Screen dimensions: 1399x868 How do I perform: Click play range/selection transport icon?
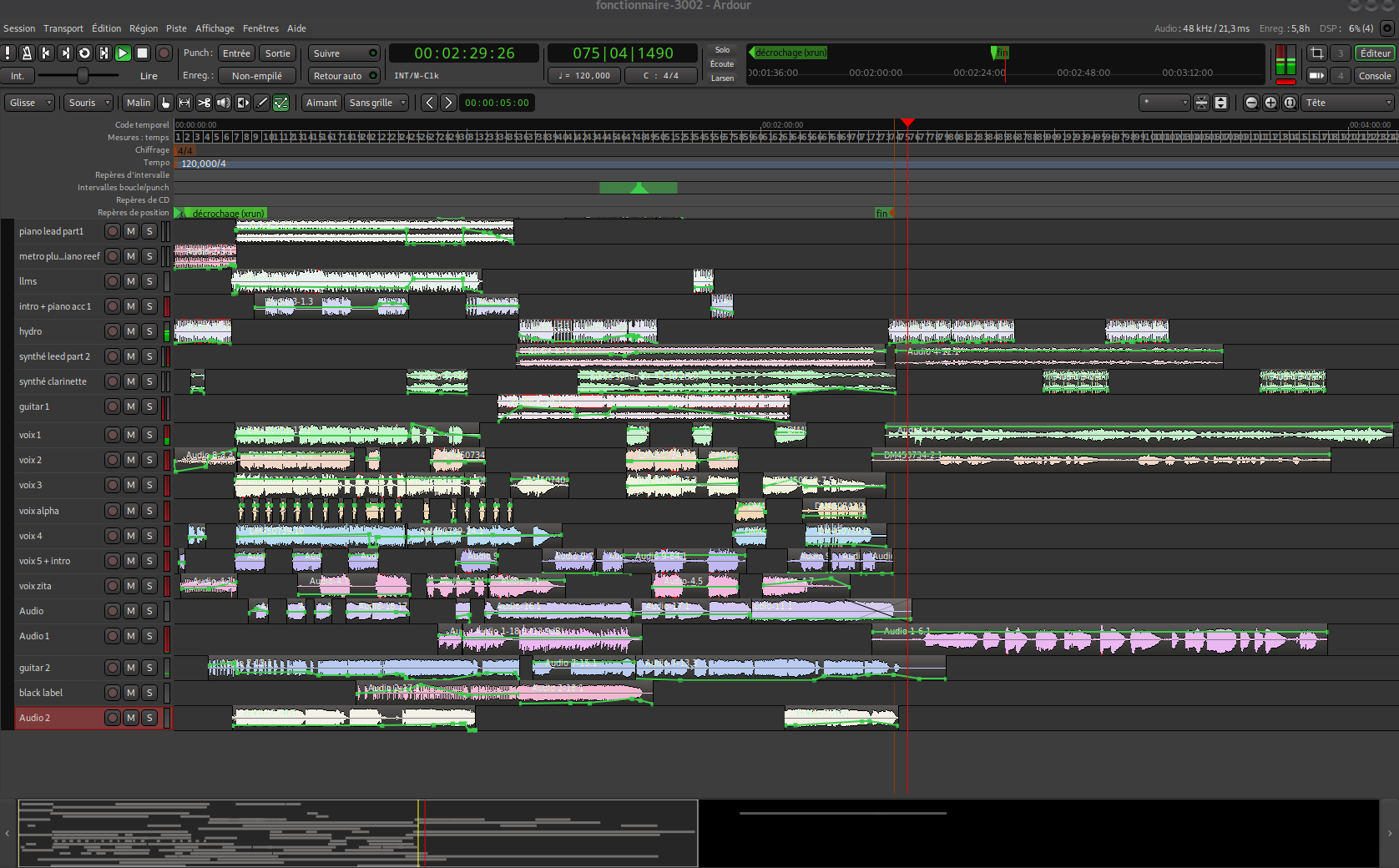point(104,53)
